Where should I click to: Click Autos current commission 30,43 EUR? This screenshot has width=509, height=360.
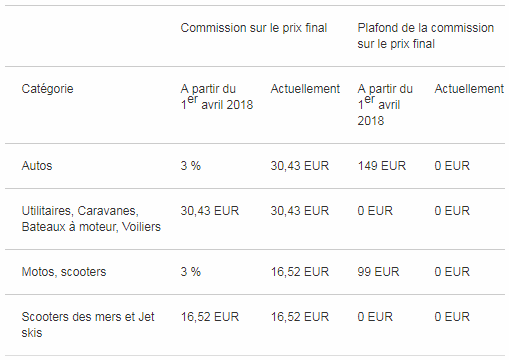click(x=300, y=166)
